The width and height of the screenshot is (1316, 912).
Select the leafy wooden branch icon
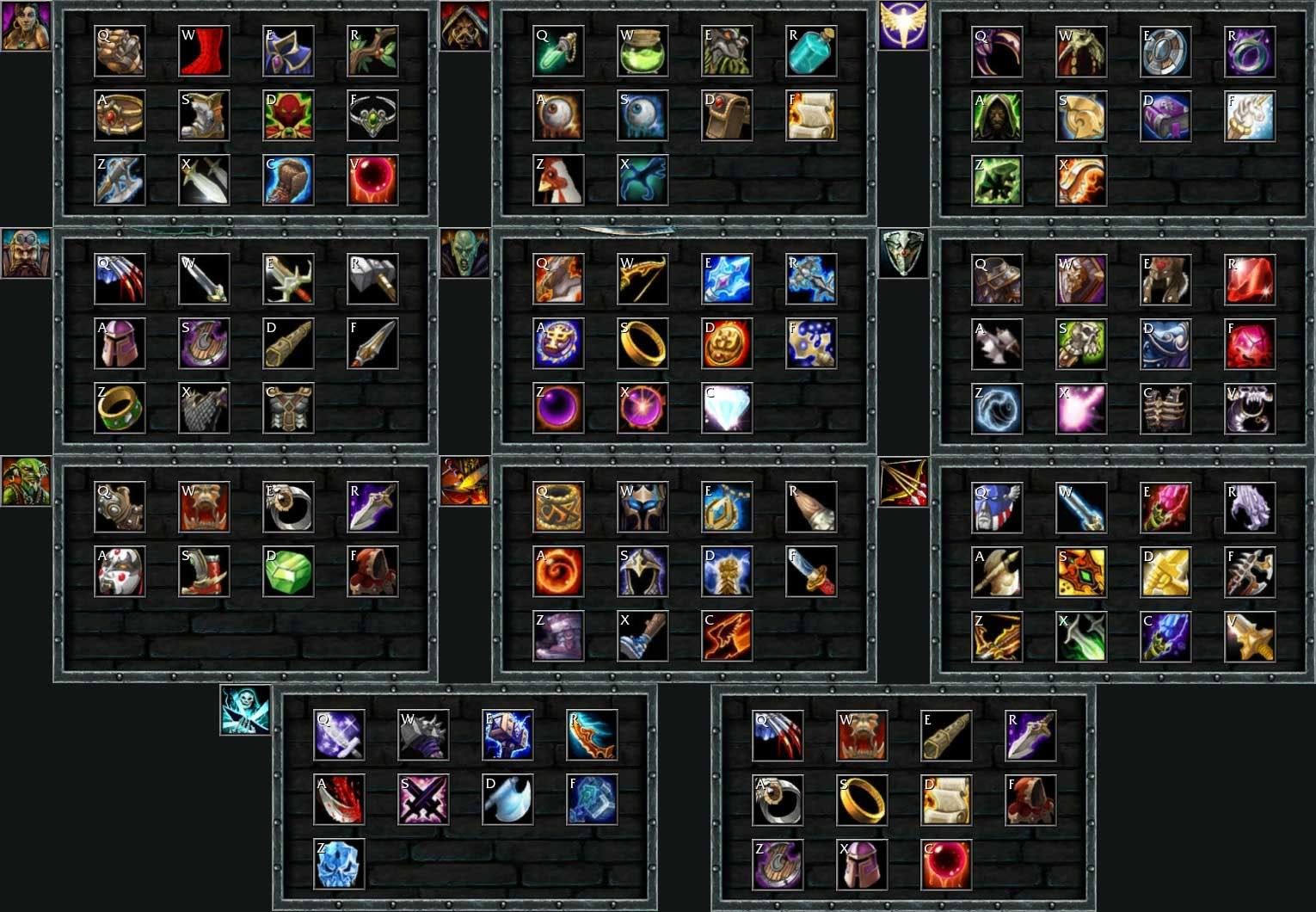[x=372, y=51]
